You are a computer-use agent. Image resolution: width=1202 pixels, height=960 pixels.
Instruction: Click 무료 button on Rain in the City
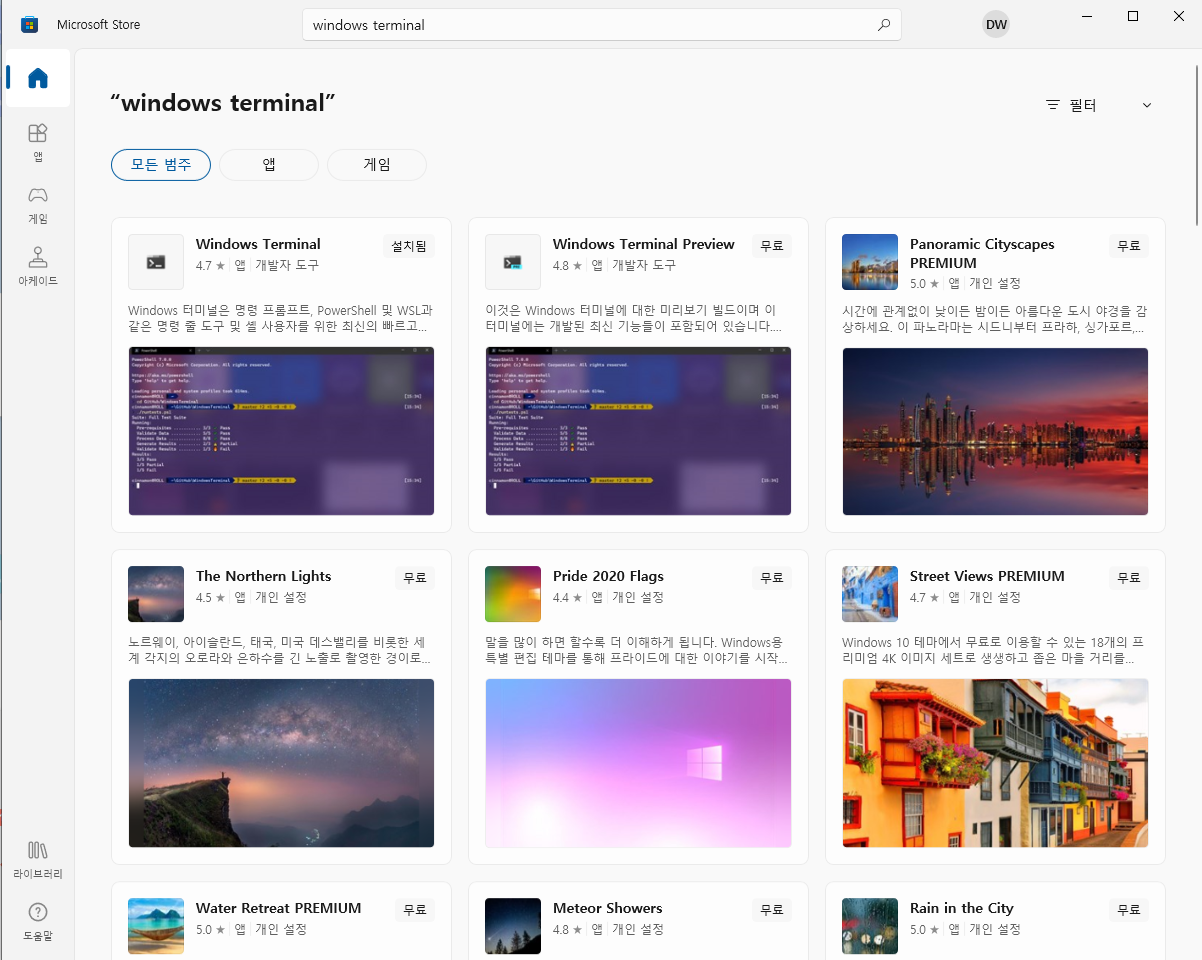click(x=1128, y=910)
